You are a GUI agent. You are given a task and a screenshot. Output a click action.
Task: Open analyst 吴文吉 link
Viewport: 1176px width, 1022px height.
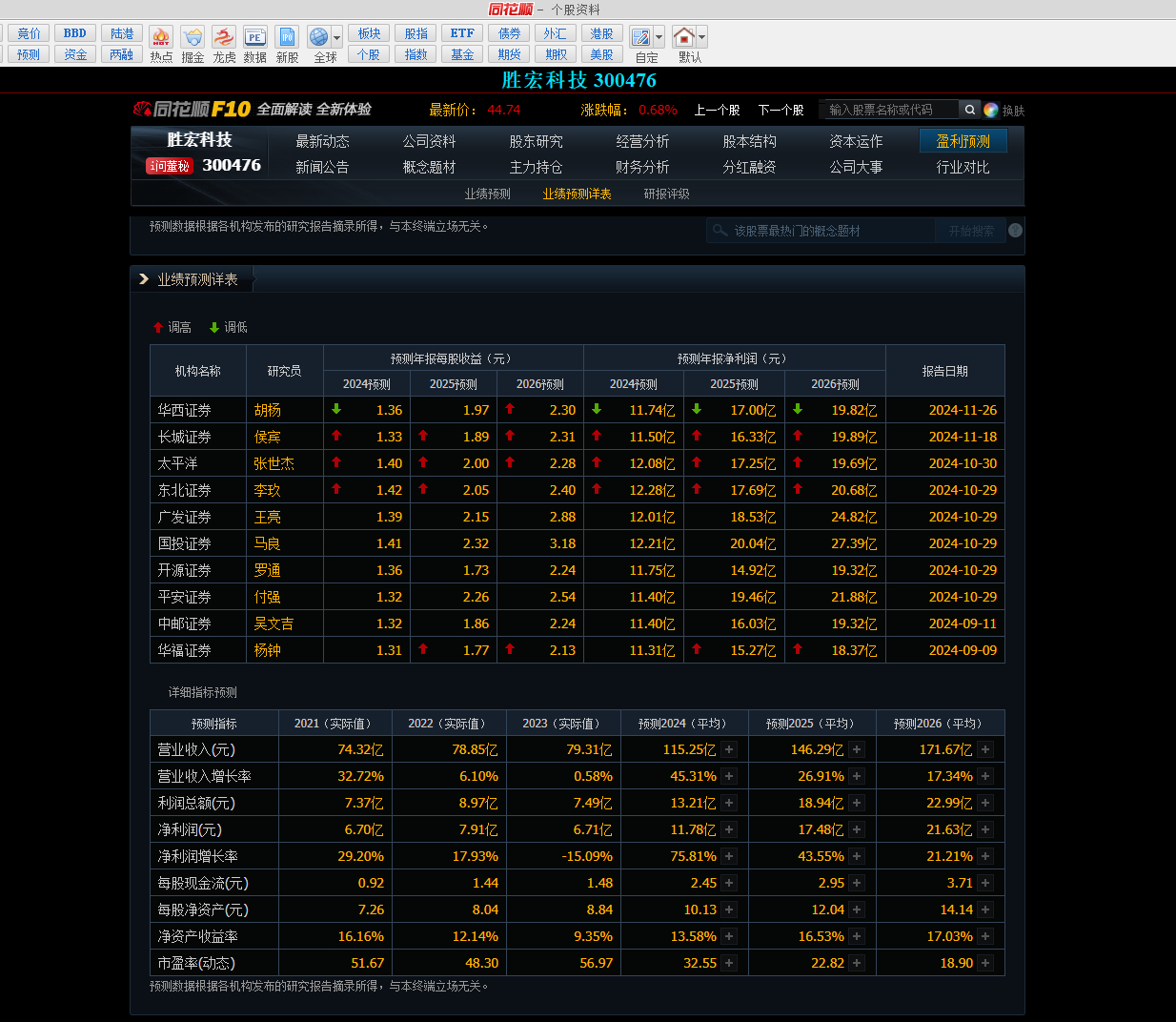(x=274, y=623)
